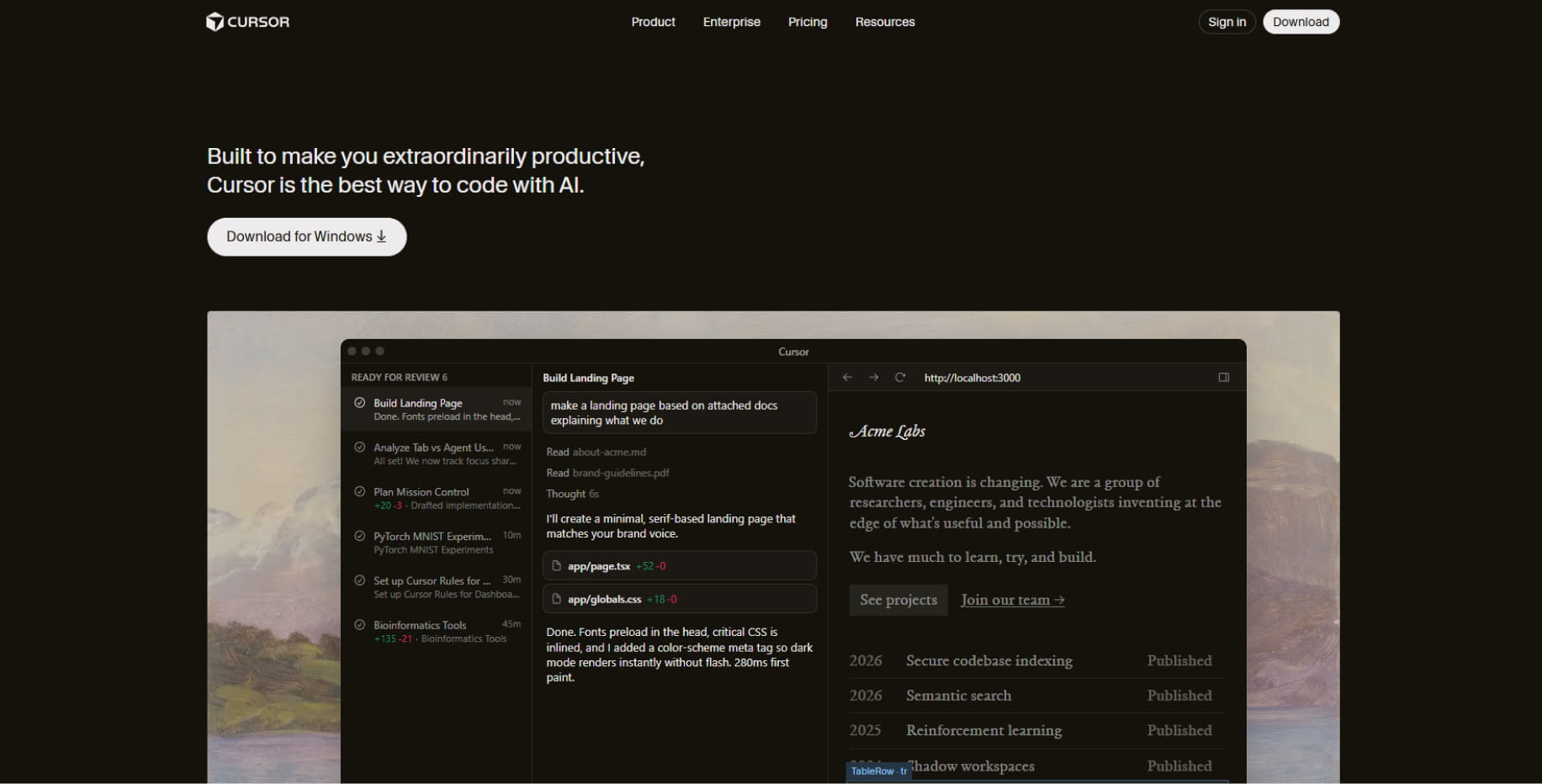Screen dimensions: 1542x784
Task: Open the Resources menu item
Action: point(884,22)
